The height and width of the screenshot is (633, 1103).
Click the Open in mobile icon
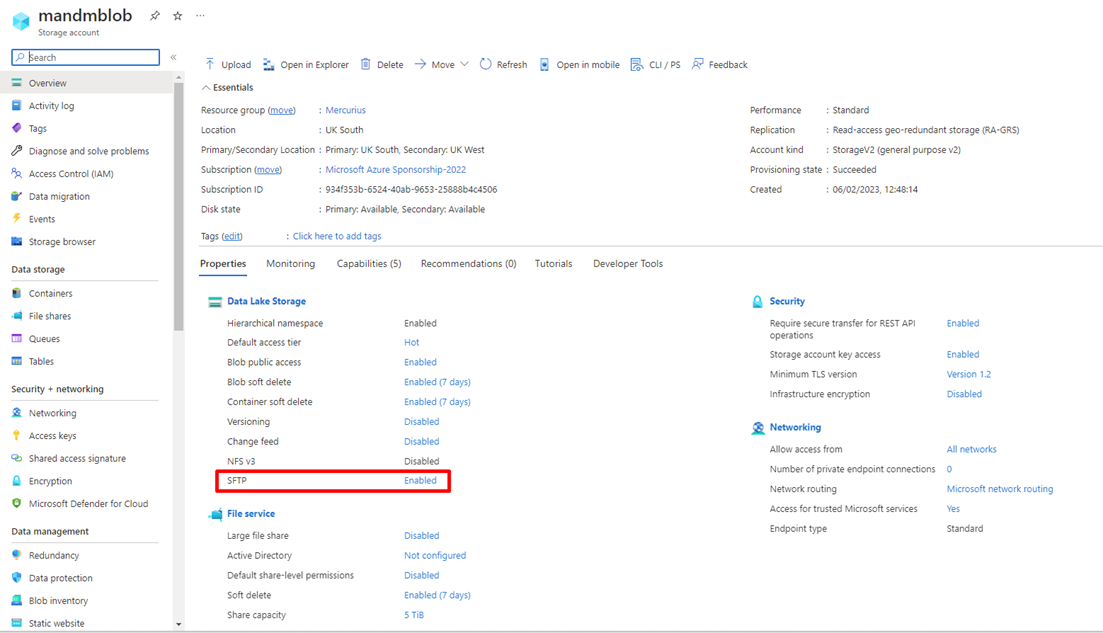click(544, 64)
